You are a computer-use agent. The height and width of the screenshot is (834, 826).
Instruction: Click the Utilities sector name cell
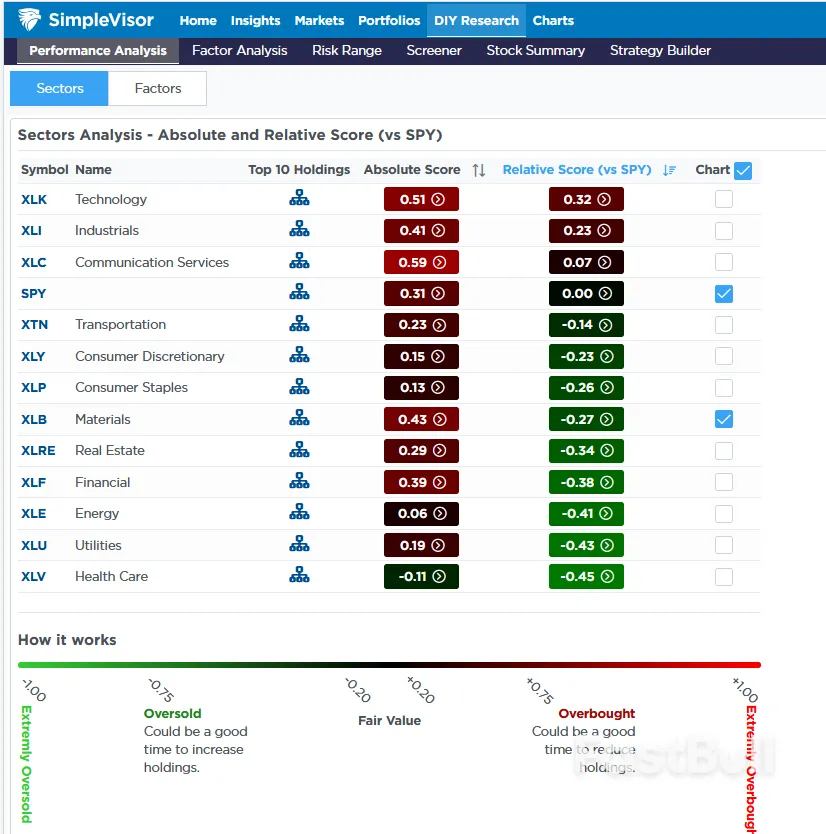(98, 545)
